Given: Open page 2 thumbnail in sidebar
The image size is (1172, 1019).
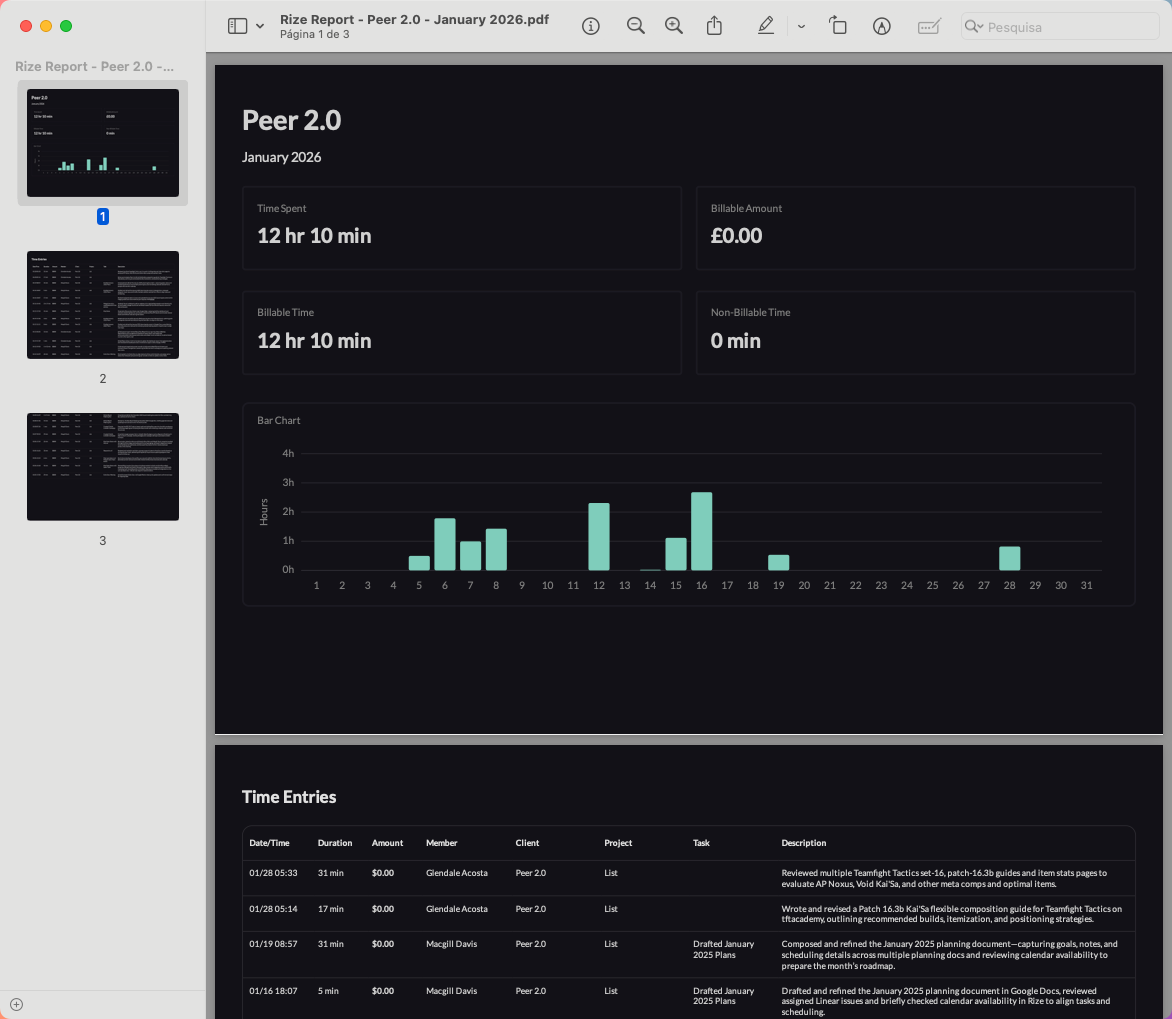Looking at the screenshot, I should tap(103, 305).
